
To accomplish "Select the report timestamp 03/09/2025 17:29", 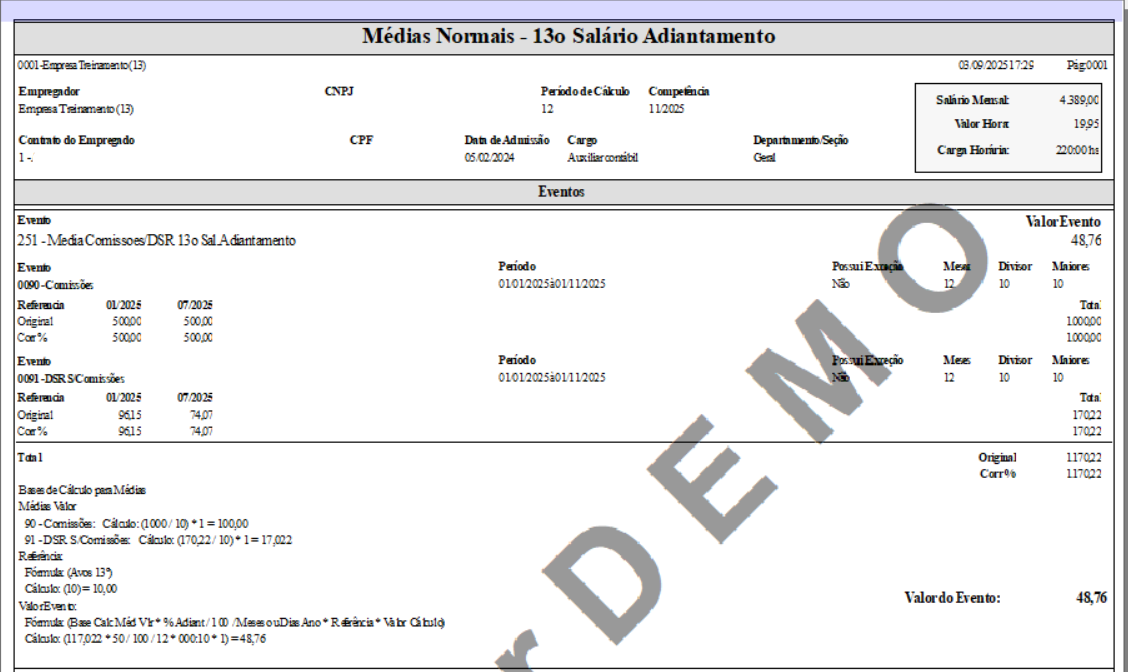I will coord(996,65).
